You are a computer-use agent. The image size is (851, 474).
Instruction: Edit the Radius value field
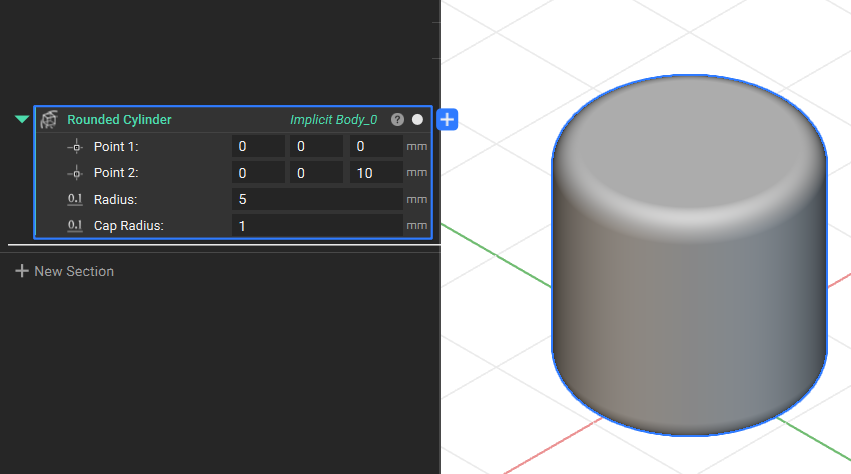tap(317, 199)
